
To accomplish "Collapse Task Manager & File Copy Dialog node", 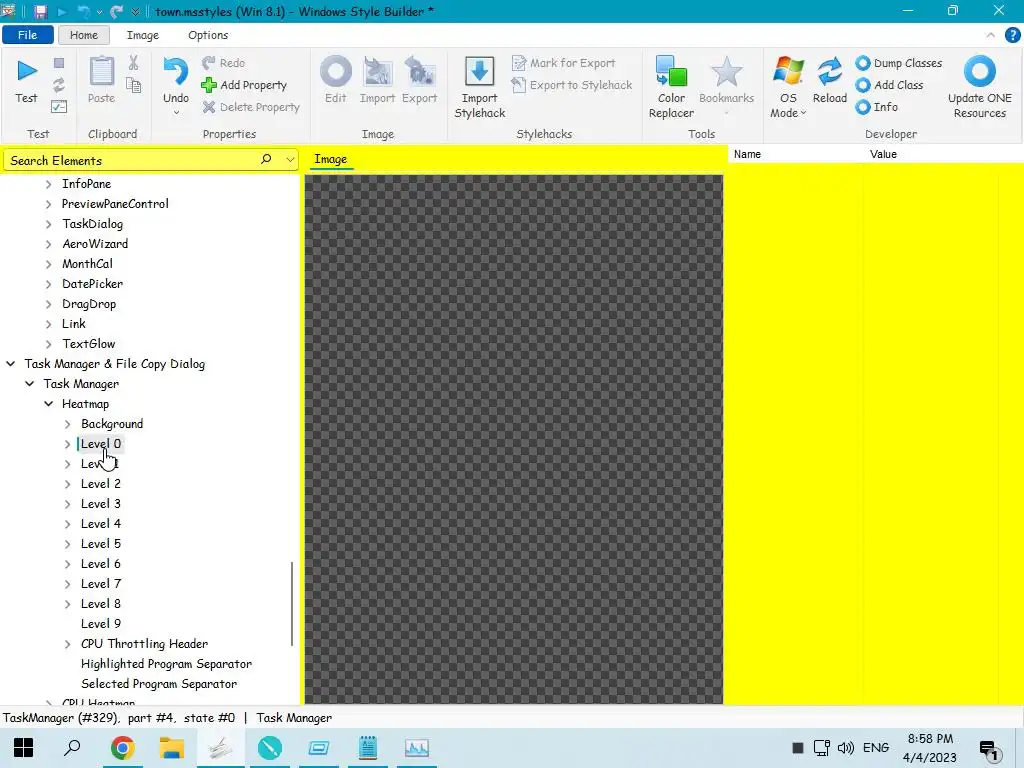I will tap(10, 364).
